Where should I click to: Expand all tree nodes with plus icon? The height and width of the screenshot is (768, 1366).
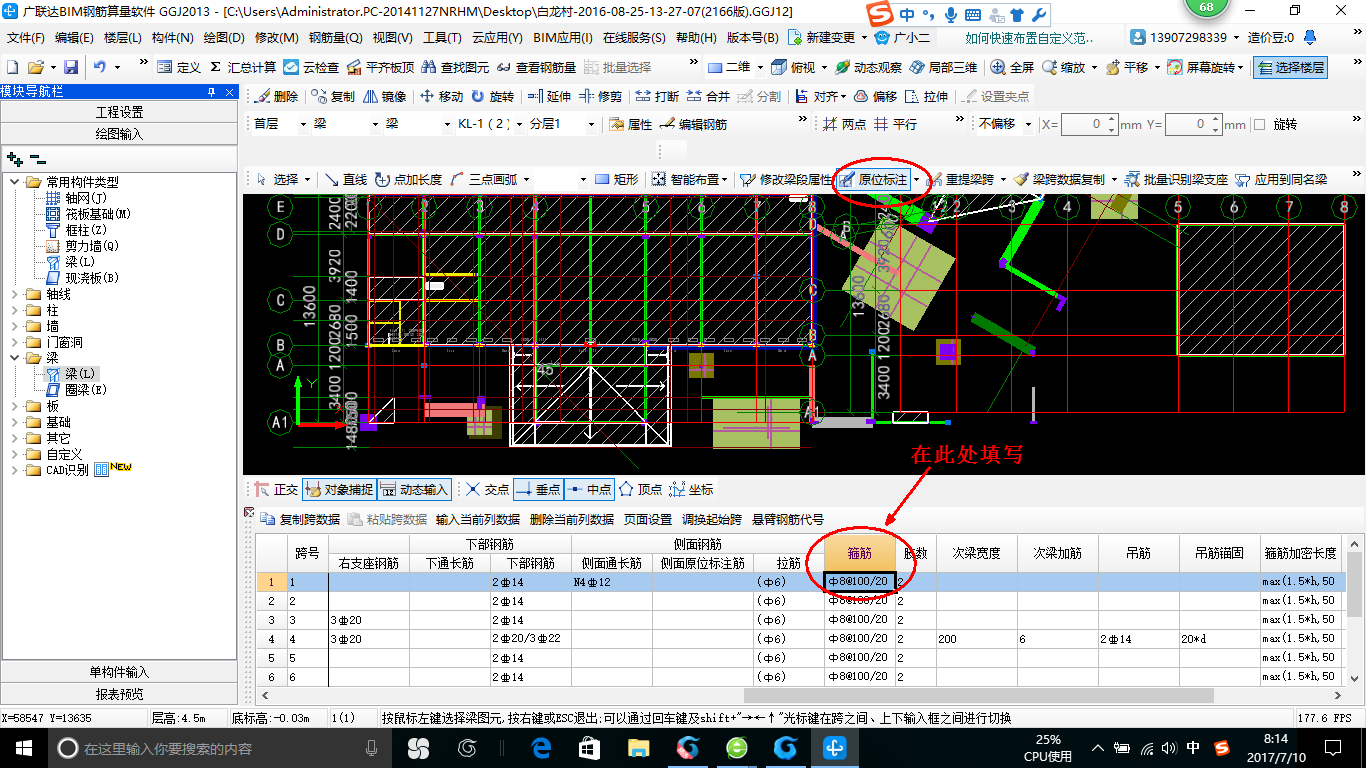coord(14,158)
